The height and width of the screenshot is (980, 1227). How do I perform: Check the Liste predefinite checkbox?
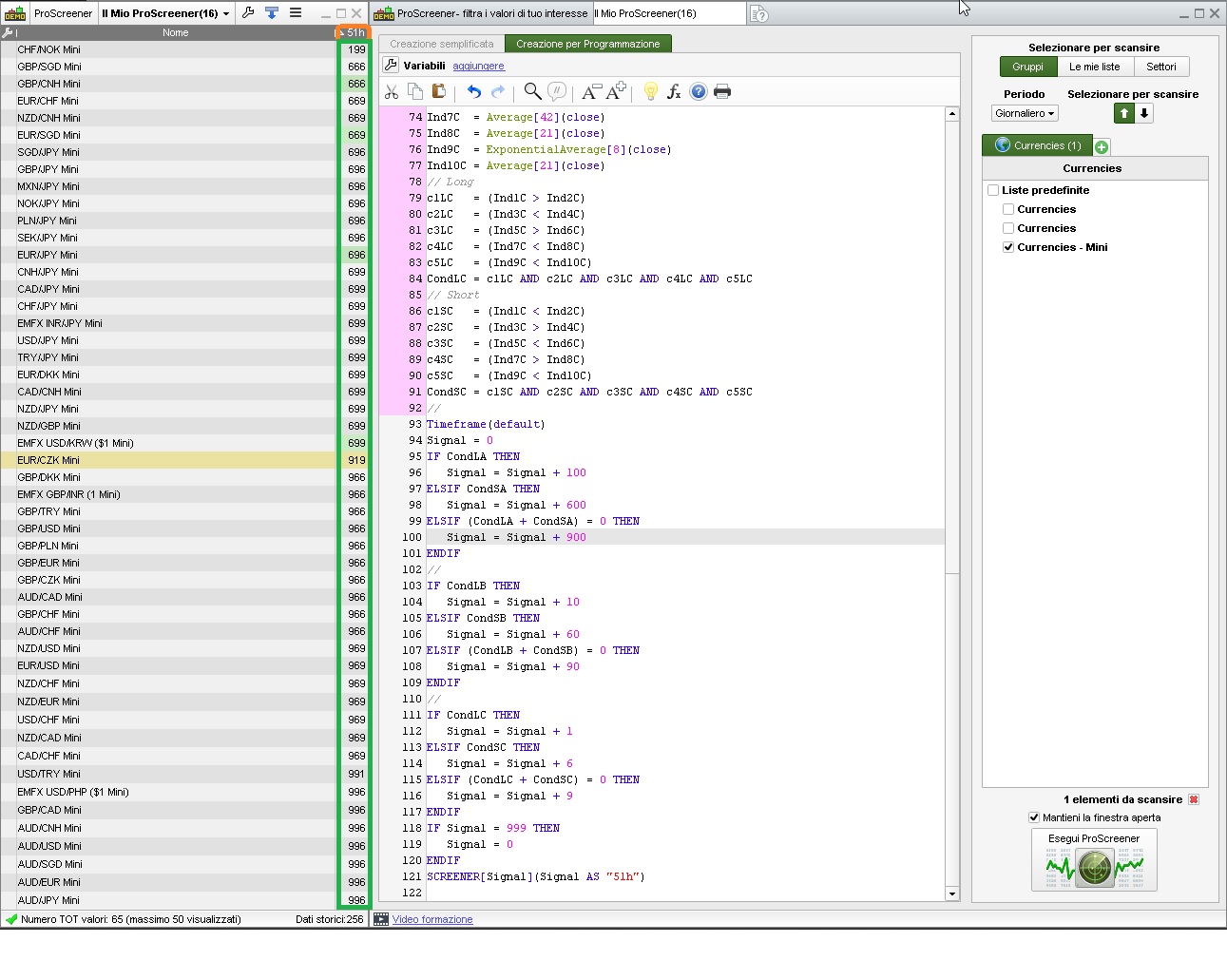point(993,190)
